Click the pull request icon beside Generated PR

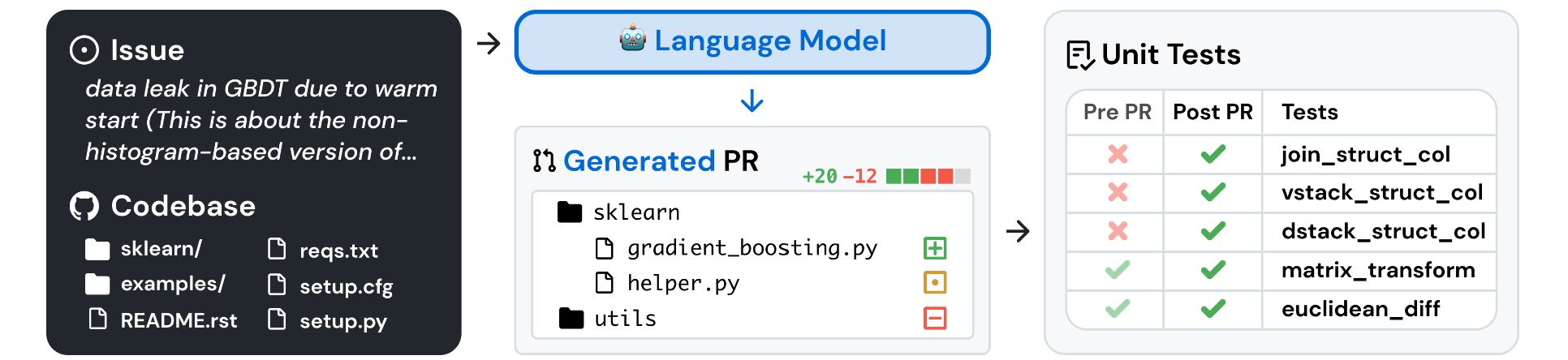point(544,161)
